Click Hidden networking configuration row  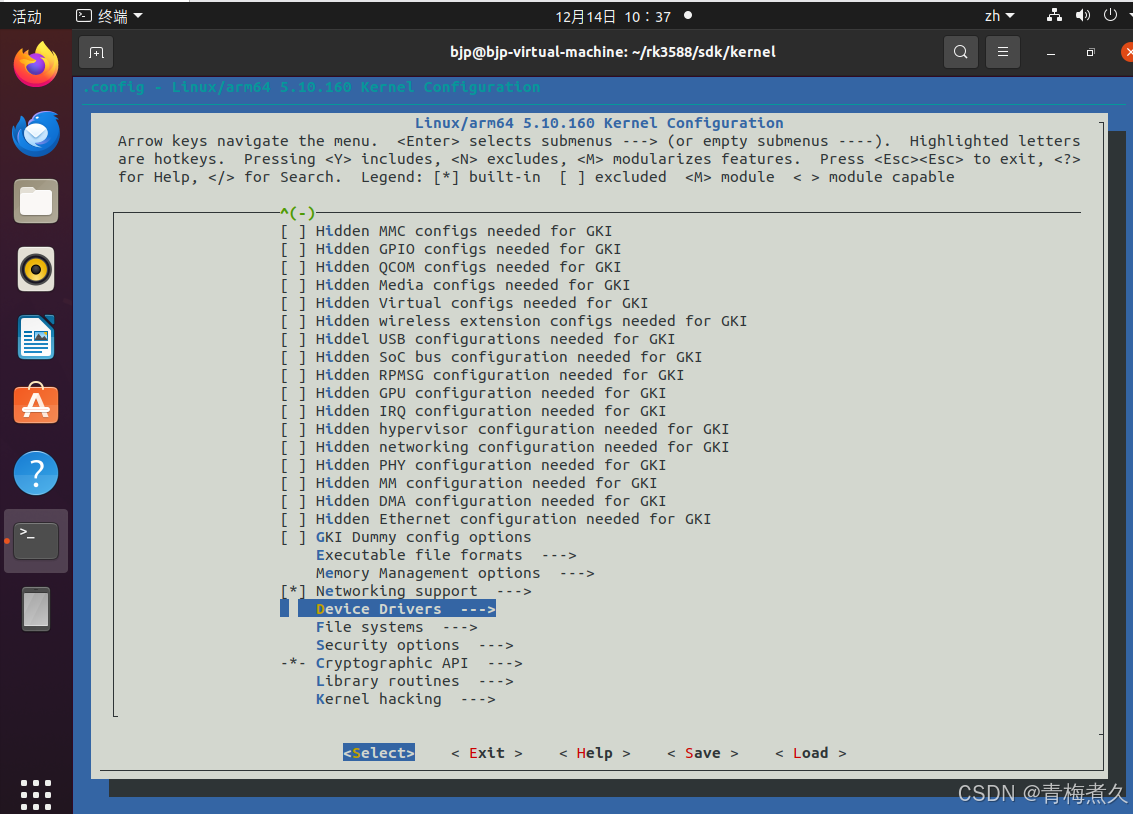tap(505, 448)
